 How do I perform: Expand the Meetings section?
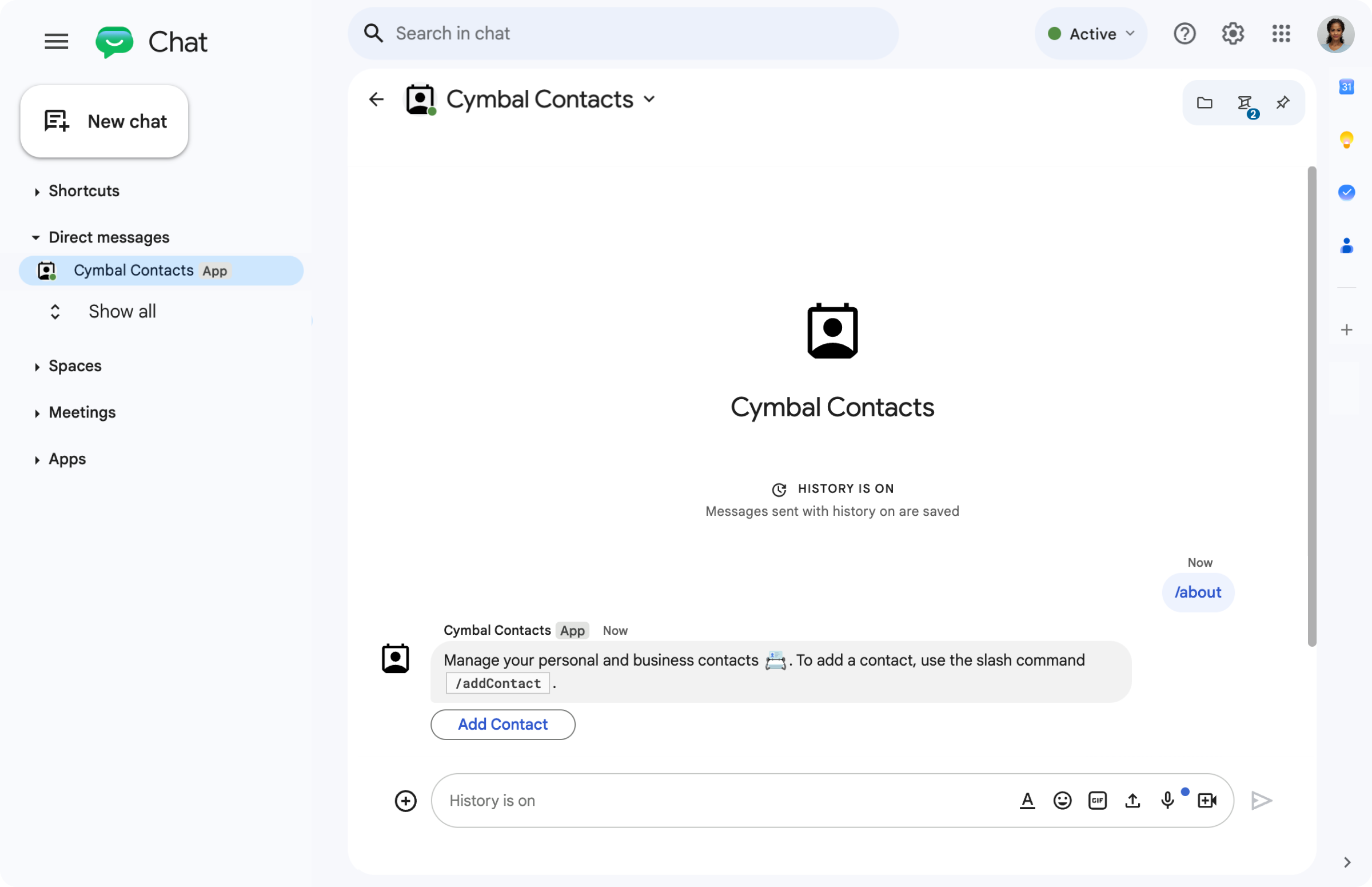point(37,413)
